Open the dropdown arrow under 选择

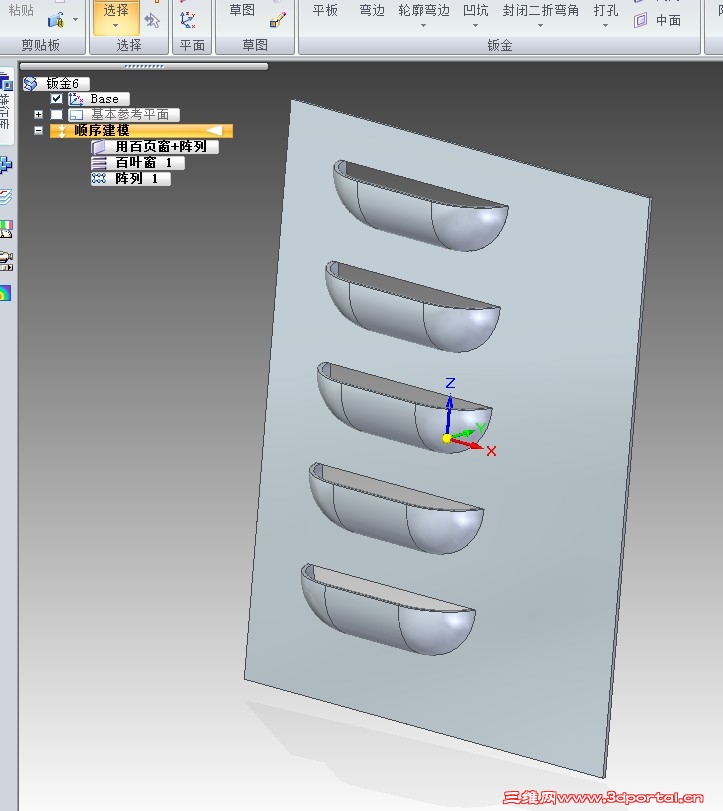115,25
